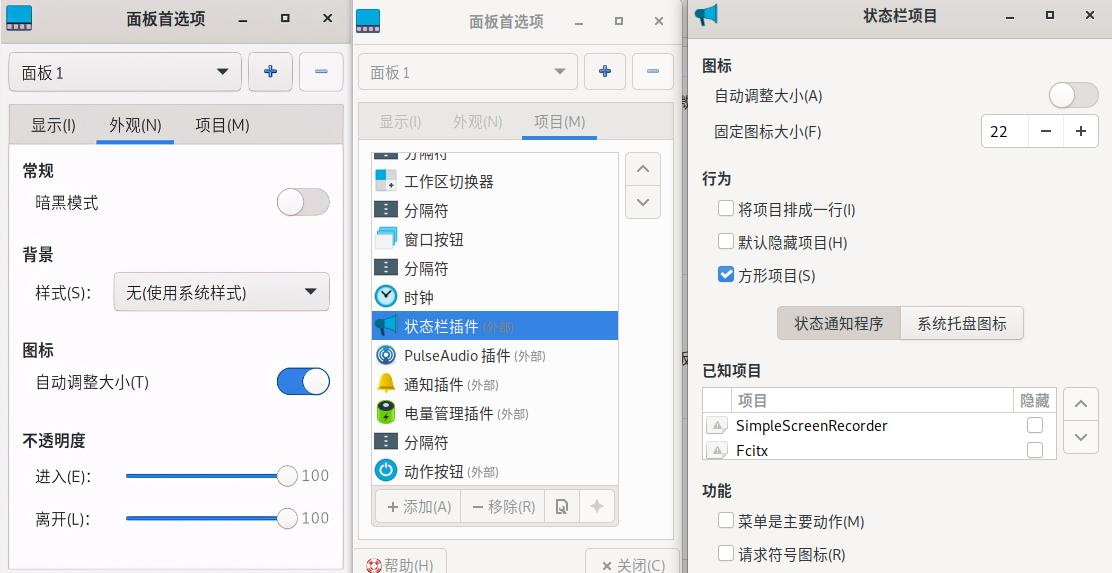This screenshot has height=573, width=1112.
Task: Click 进入(E) opacity slider
Action: pyautogui.click(x=211, y=476)
